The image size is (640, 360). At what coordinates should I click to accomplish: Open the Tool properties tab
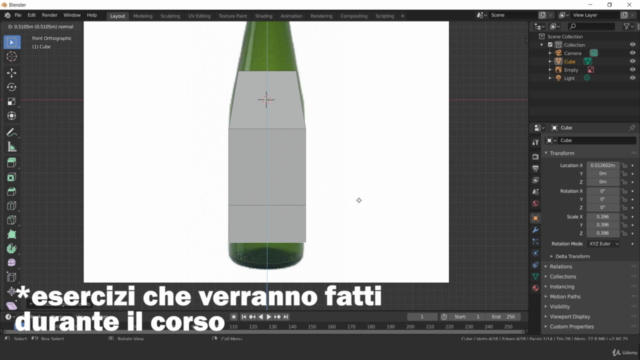click(x=536, y=142)
